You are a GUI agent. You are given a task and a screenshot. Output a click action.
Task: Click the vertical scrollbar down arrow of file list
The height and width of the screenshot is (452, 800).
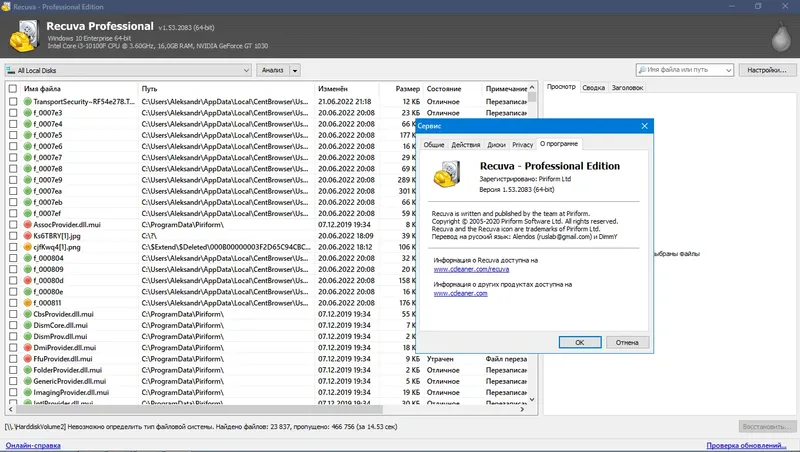pos(532,399)
